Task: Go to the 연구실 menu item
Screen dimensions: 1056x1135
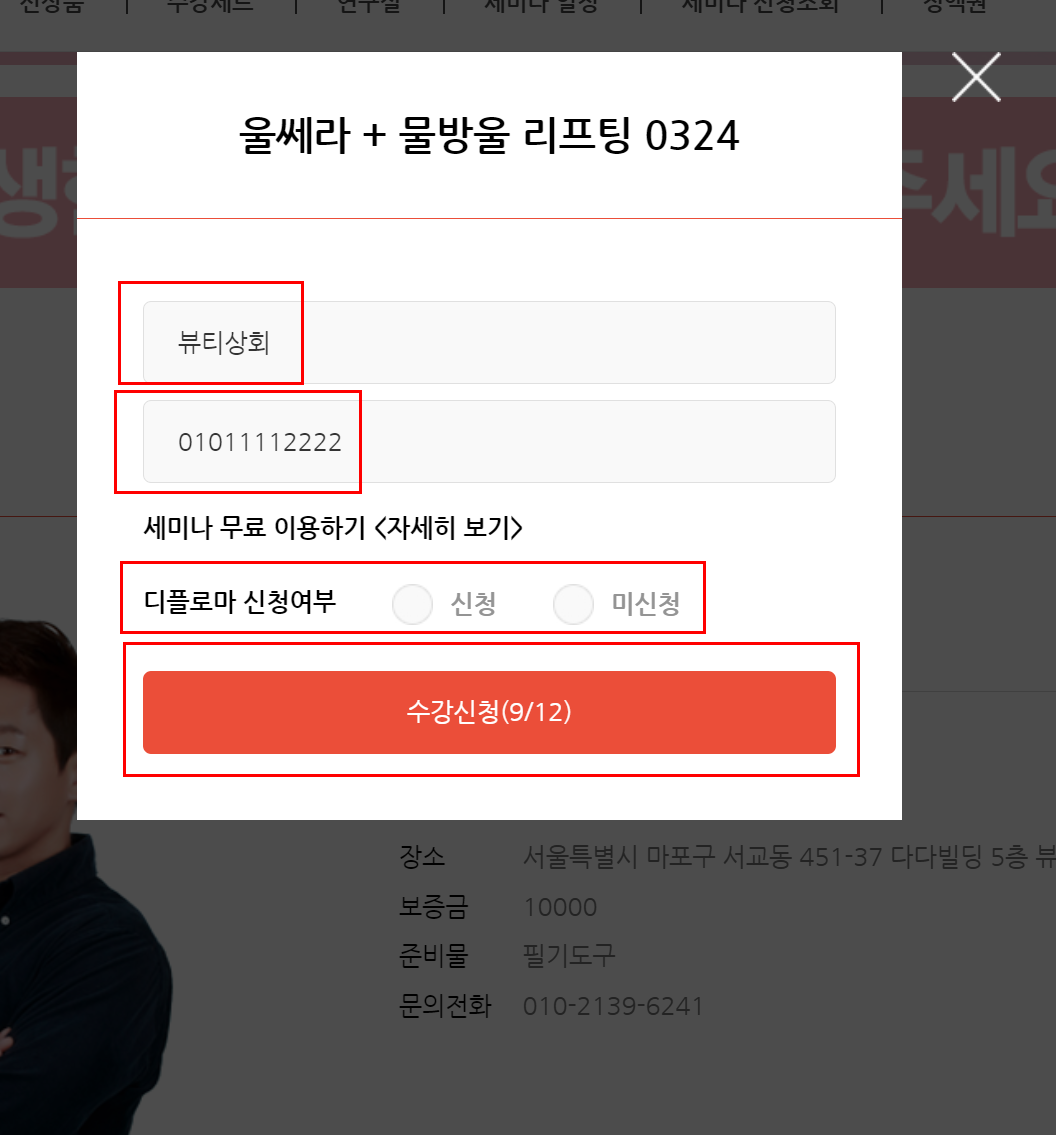Action: (x=368, y=6)
